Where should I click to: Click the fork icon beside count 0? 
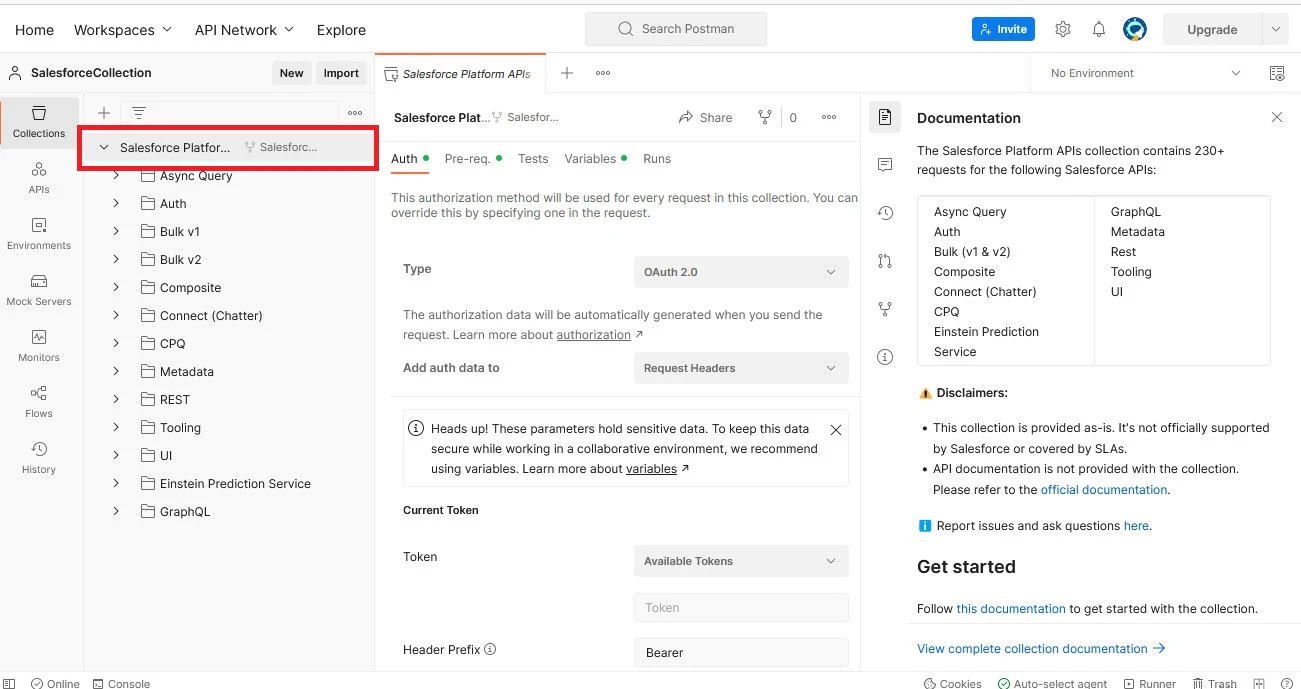click(765, 117)
